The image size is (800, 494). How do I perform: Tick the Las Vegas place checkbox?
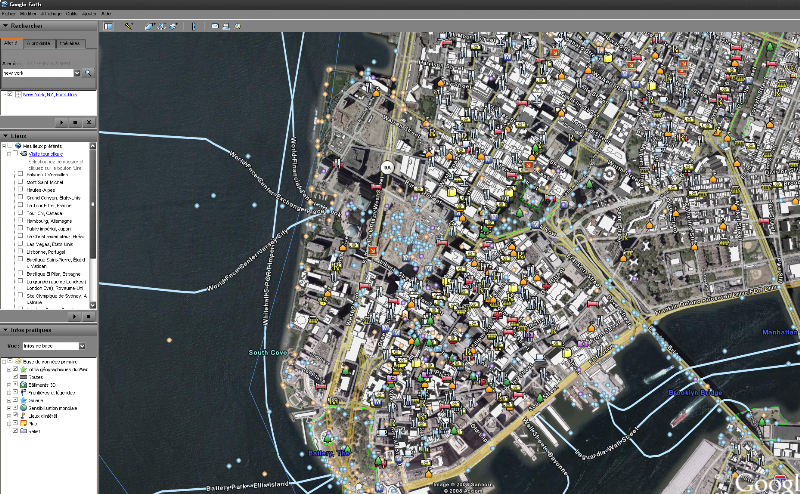coord(19,244)
